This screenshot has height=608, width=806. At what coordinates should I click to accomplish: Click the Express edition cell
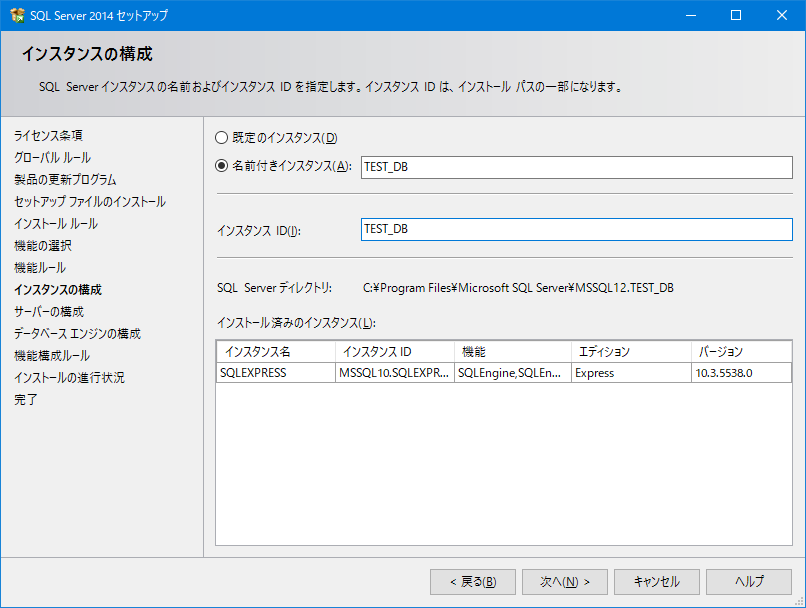click(631, 373)
